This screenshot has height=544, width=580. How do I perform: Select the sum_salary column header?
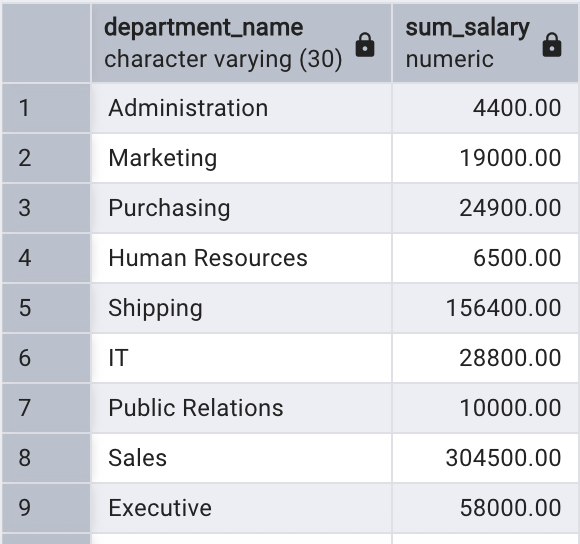[x=486, y=43]
